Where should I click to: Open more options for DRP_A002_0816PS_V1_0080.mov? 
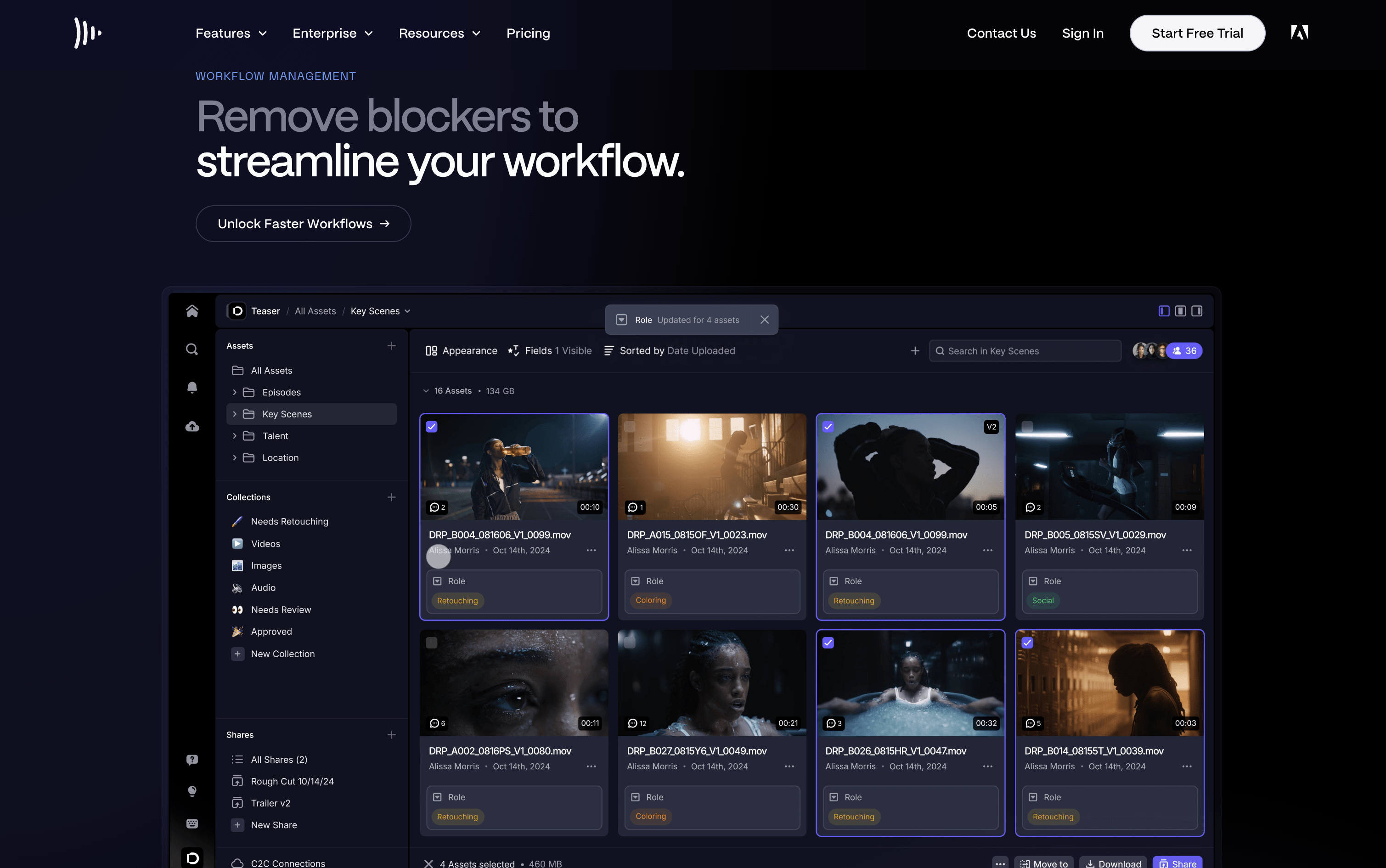coord(591,767)
